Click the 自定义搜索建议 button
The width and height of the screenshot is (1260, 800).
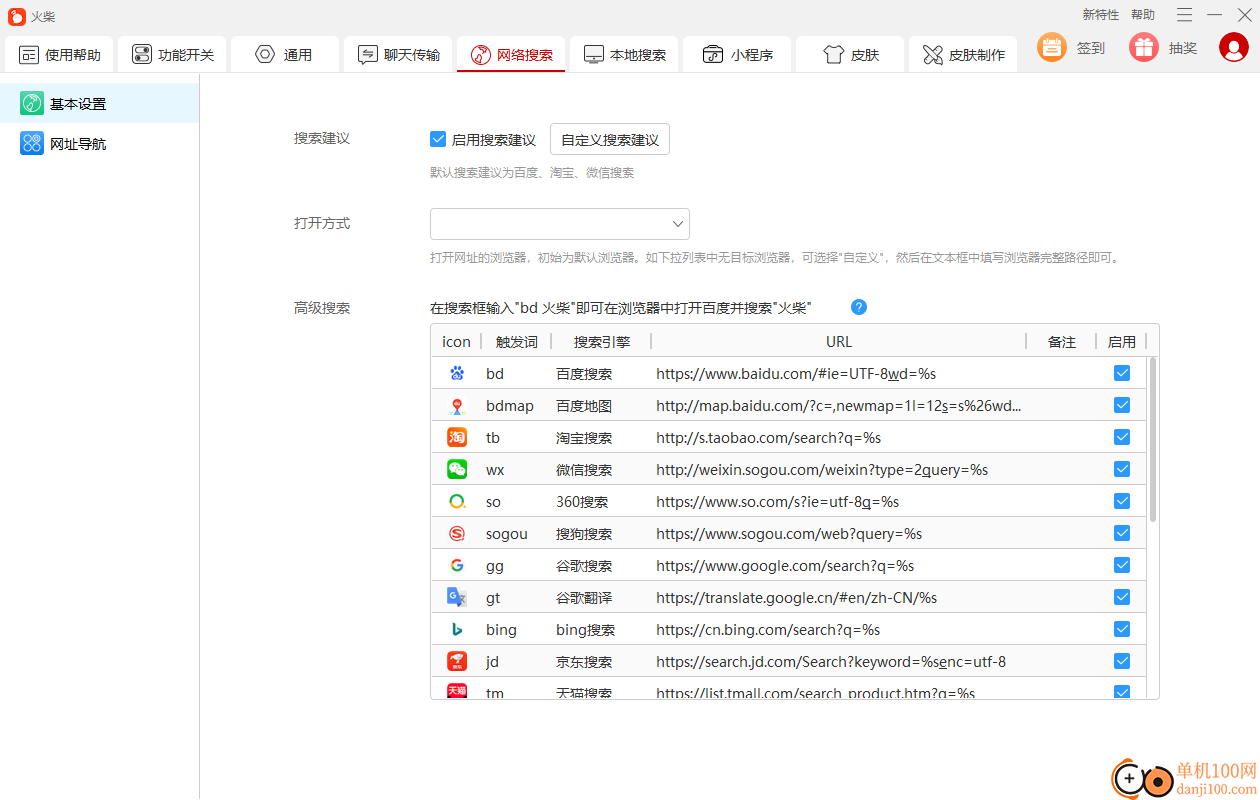(610, 140)
